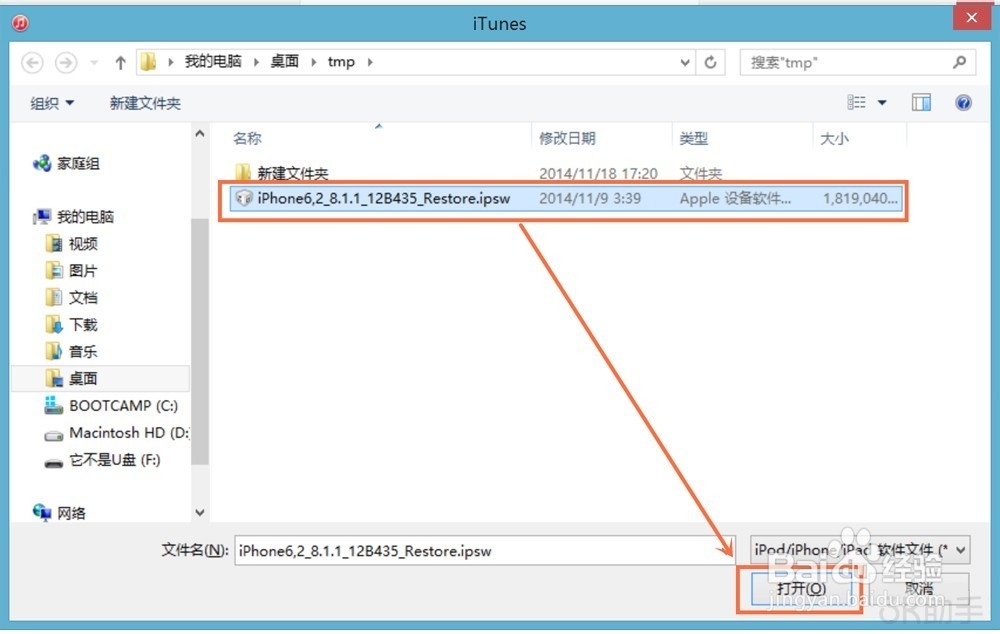
Task: Close the iTunes file dialog
Action: click(971, 18)
